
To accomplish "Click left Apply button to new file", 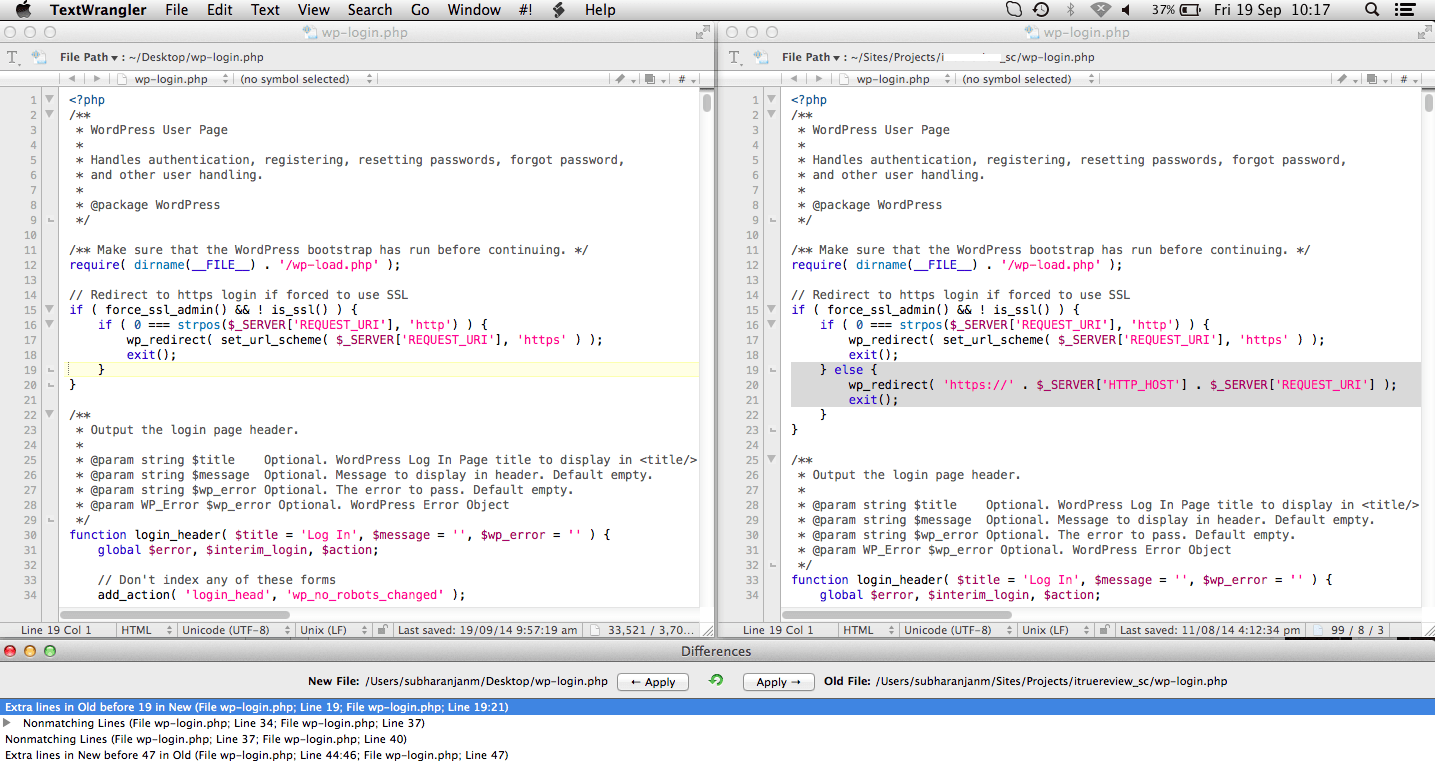I will coord(653,681).
